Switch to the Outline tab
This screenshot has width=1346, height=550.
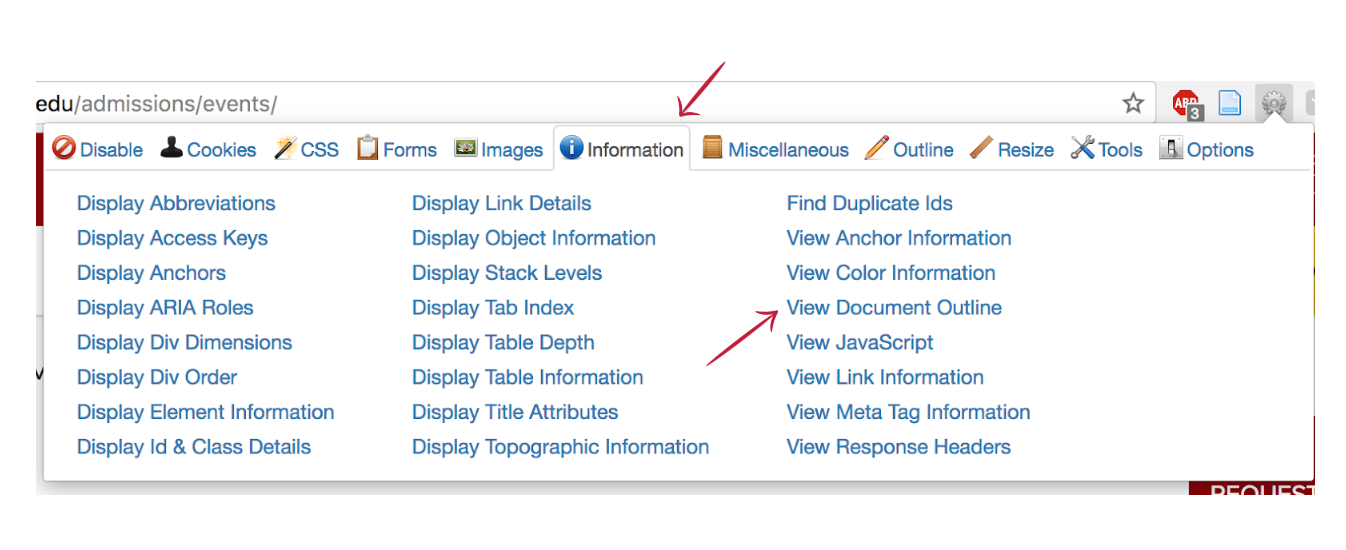[909, 150]
